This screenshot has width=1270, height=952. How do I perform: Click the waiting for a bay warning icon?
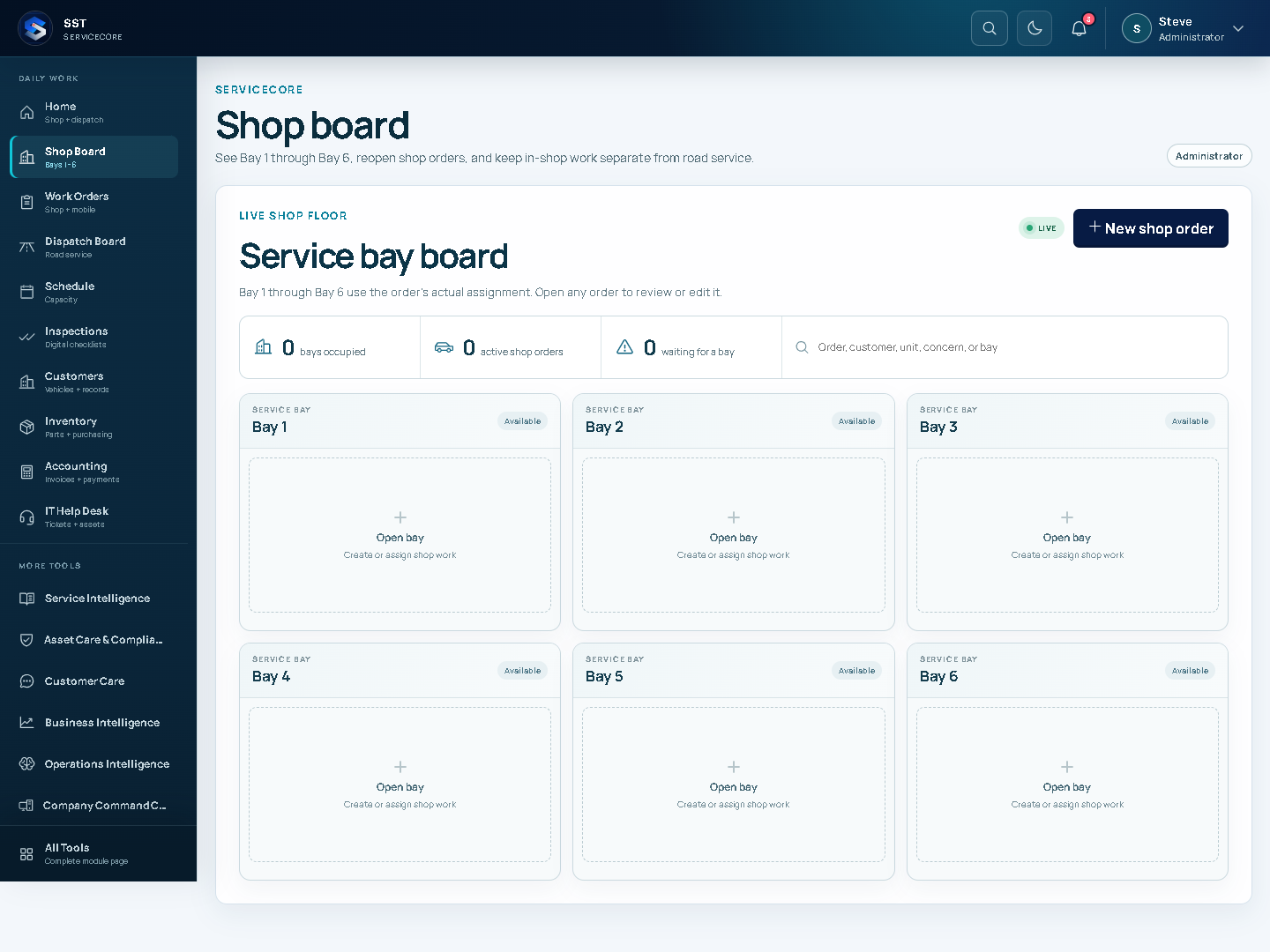coord(625,347)
